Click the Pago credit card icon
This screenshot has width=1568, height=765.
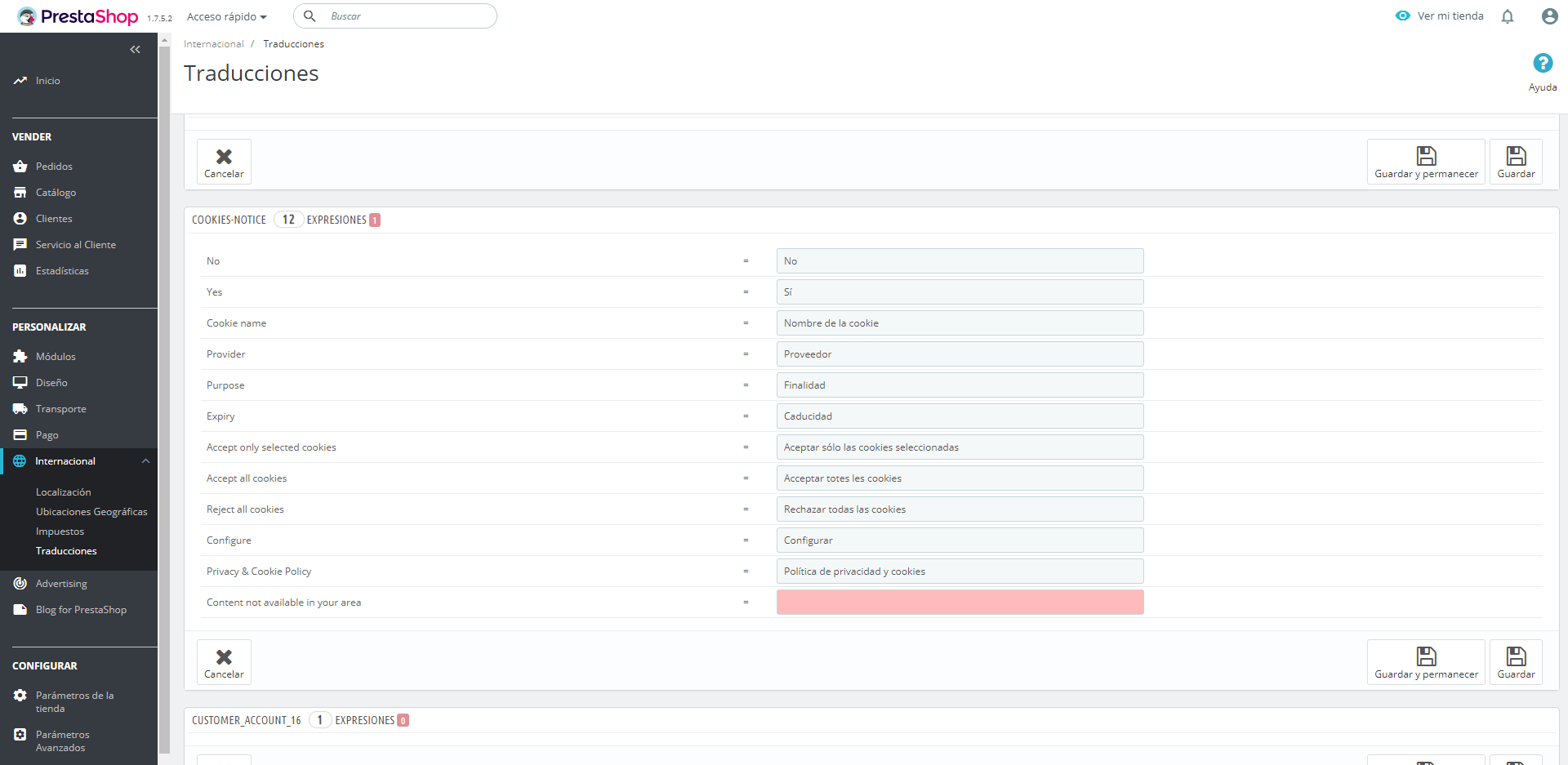20,435
